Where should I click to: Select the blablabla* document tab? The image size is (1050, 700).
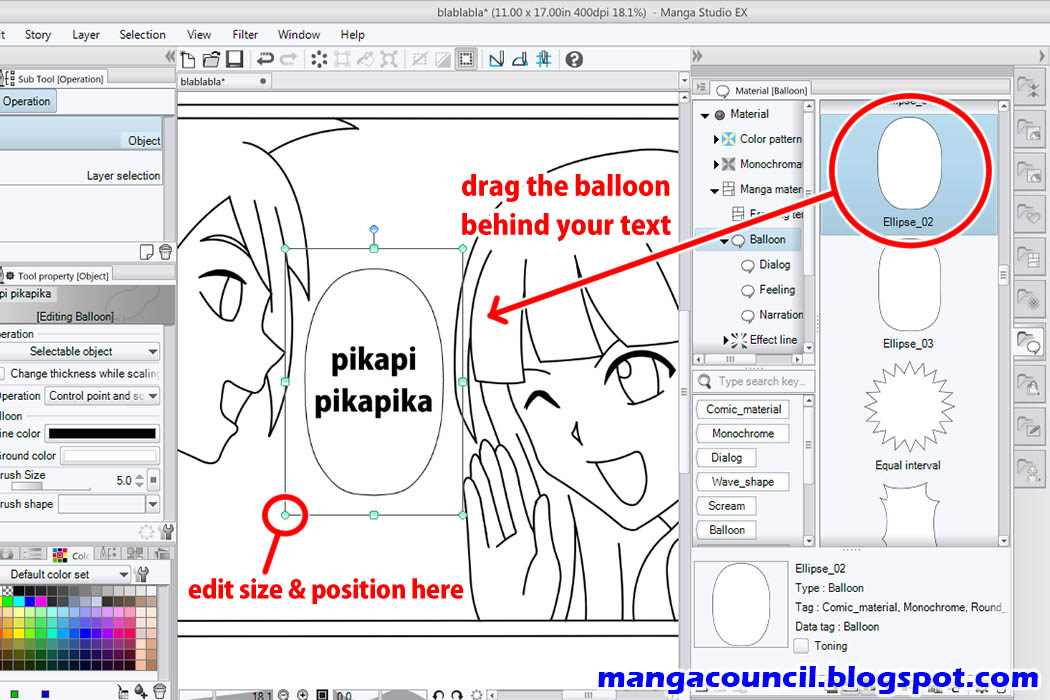224,82
